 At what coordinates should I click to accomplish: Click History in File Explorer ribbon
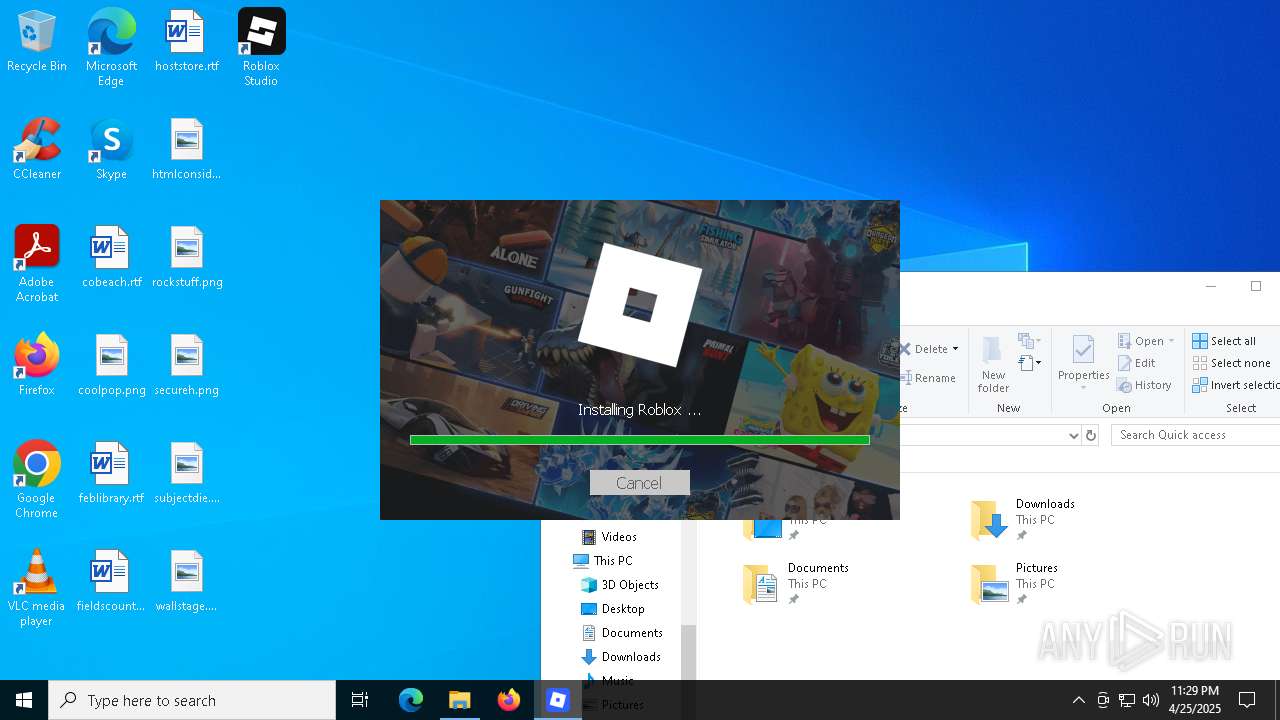pos(1144,385)
